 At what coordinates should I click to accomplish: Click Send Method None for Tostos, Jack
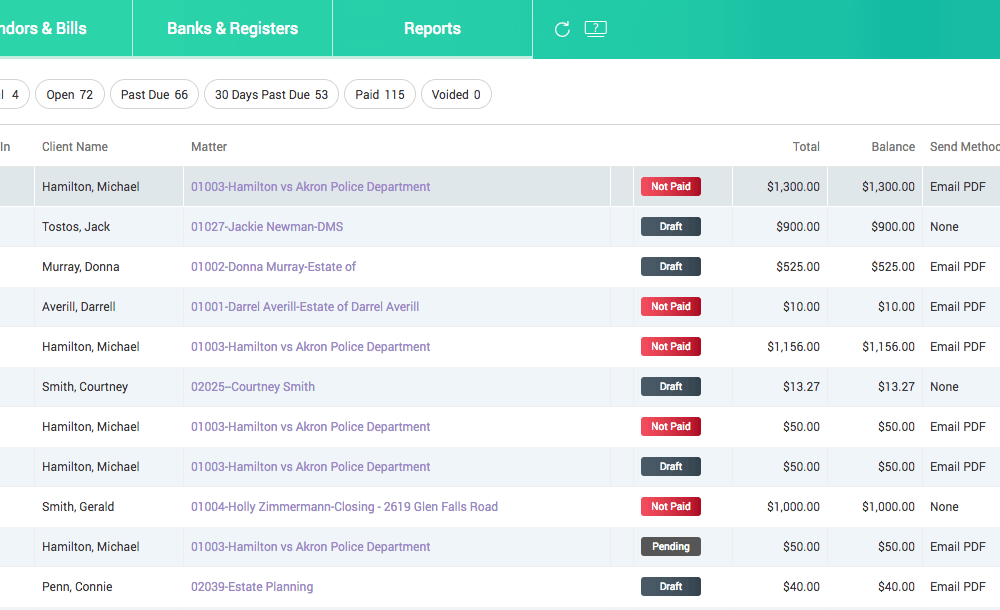[x=944, y=227]
